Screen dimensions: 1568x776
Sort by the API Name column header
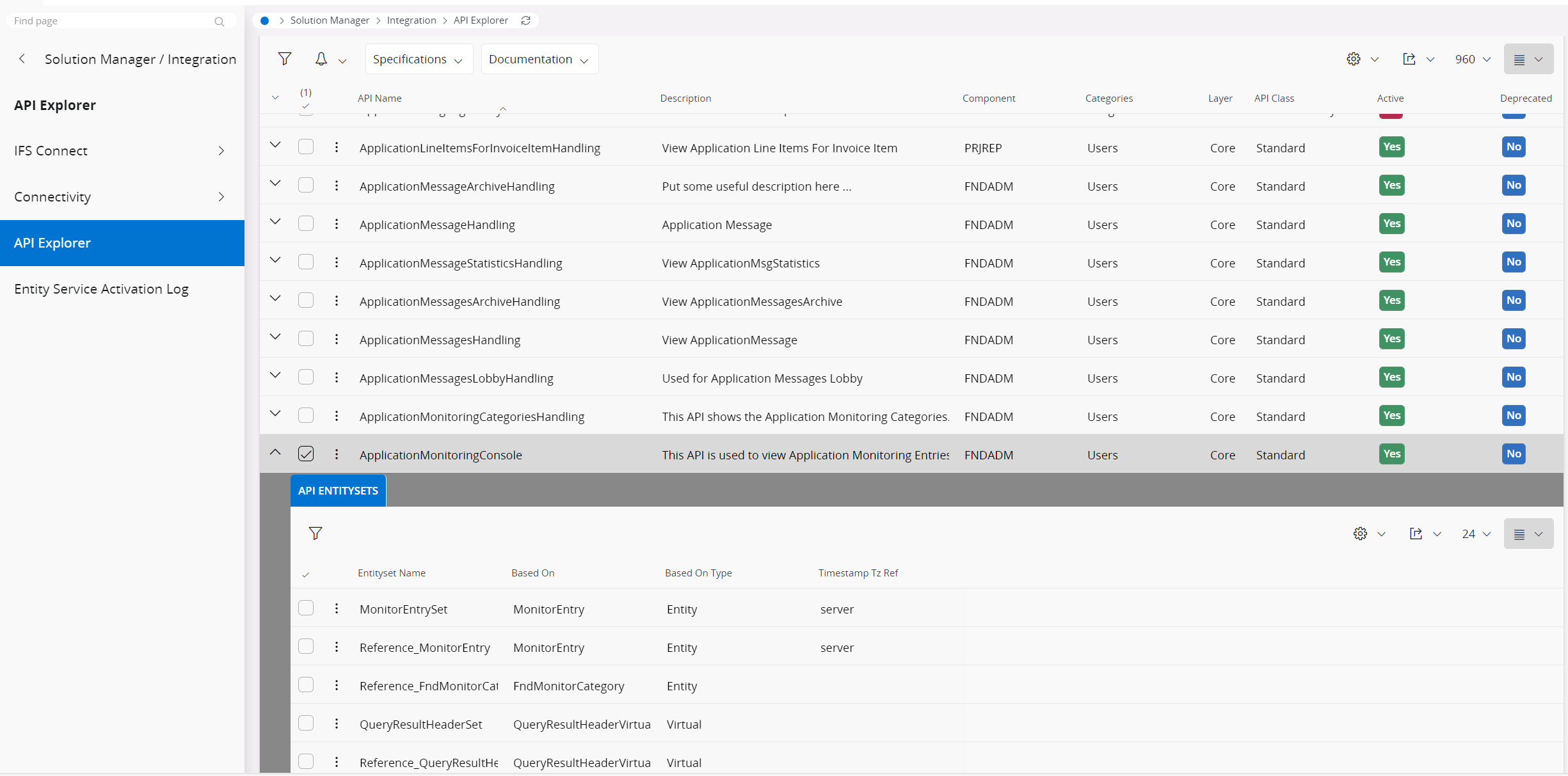tap(380, 98)
